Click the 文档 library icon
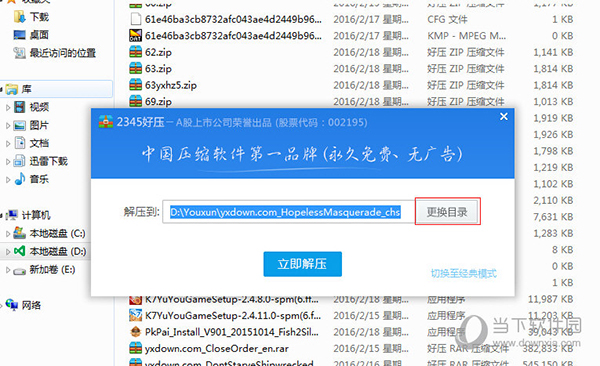 20,143
